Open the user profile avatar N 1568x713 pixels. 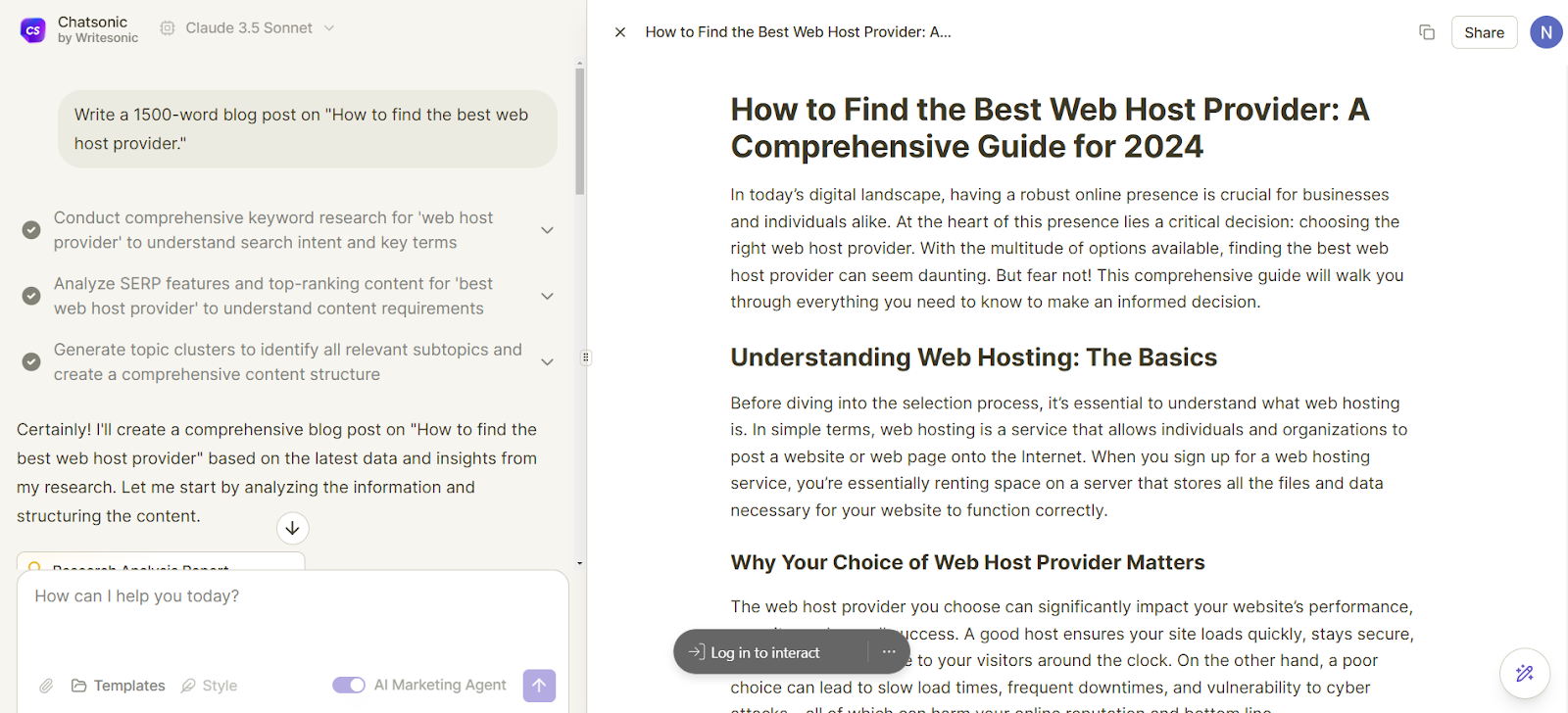[1545, 32]
